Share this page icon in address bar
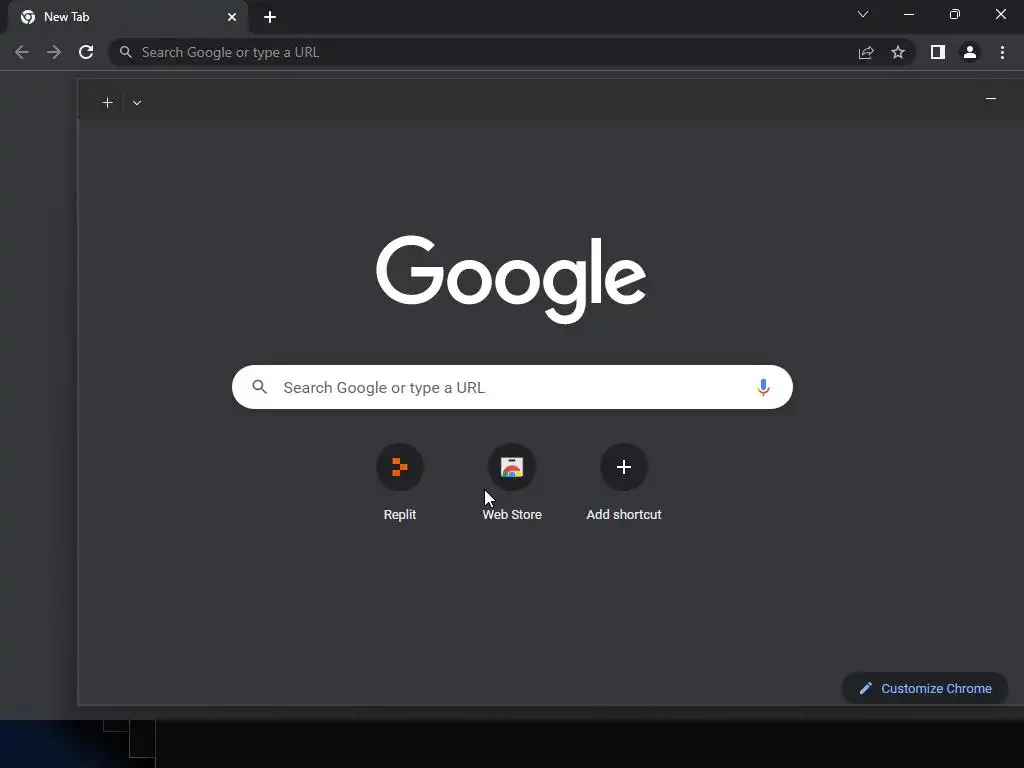The image size is (1024, 768). 866,52
